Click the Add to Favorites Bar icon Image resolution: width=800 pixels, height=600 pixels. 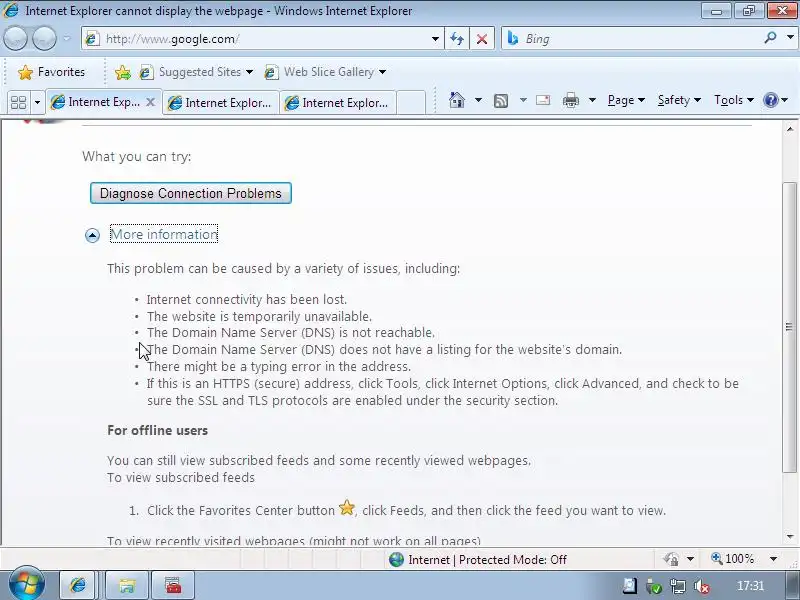point(122,72)
